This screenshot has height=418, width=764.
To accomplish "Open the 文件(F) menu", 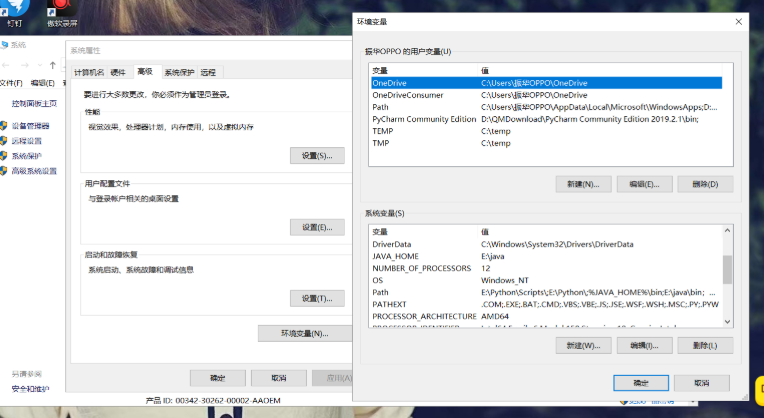I will click(x=11, y=83).
